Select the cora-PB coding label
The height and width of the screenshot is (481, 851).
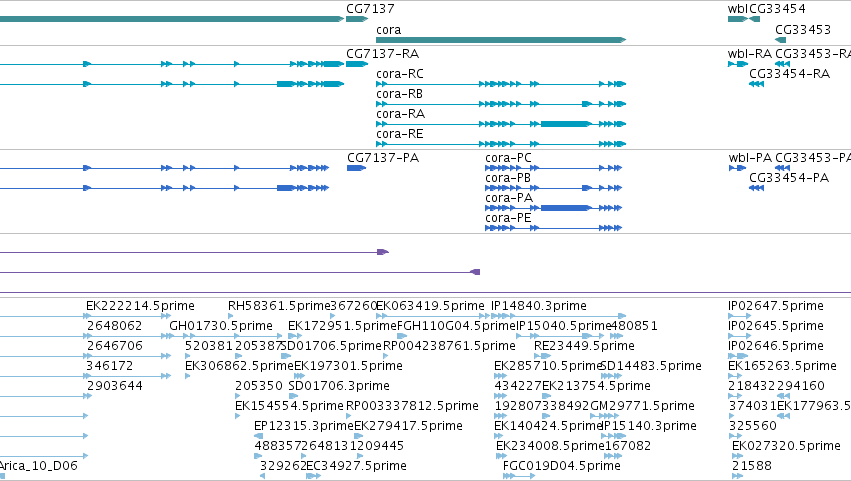pos(508,178)
